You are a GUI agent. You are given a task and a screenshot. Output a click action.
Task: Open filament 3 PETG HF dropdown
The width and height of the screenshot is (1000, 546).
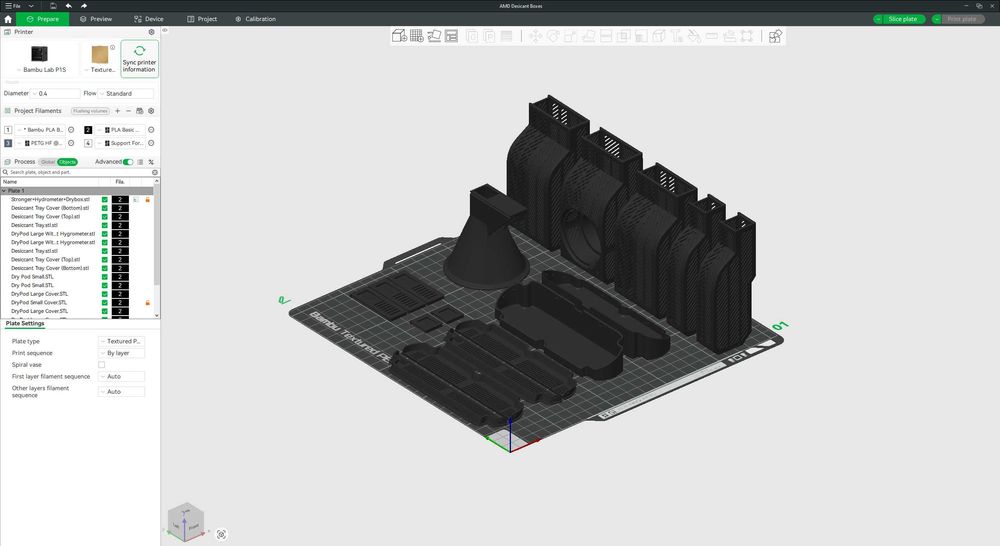tap(41, 144)
